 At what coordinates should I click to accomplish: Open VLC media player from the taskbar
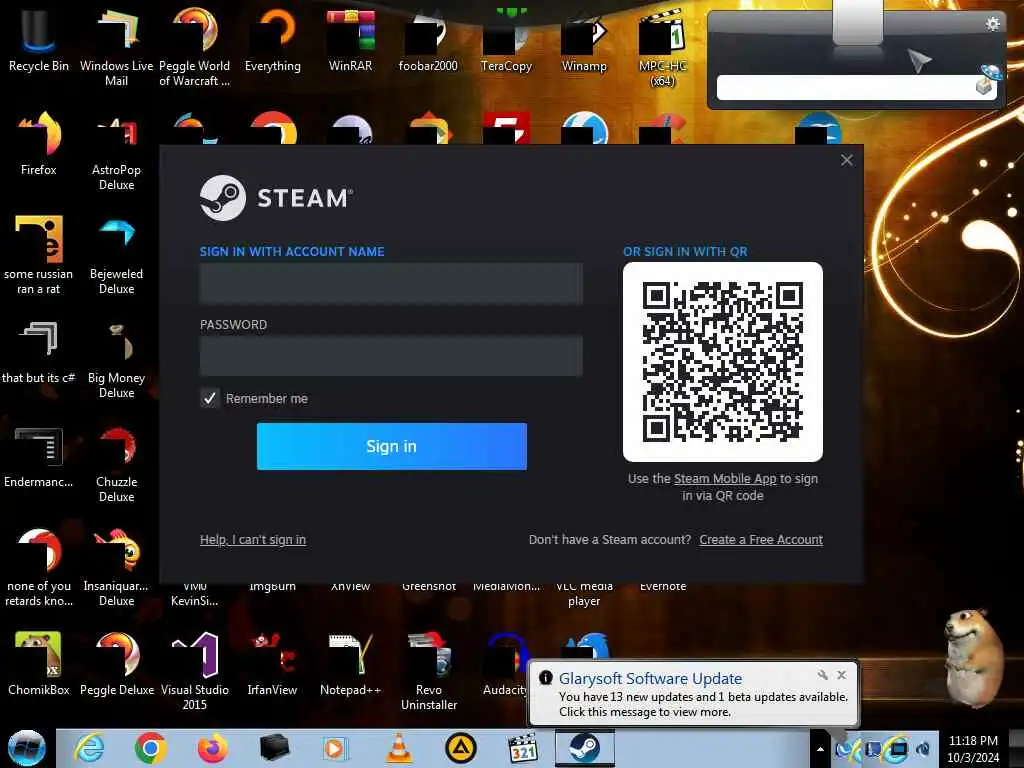pyautogui.click(x=399, y=748)
